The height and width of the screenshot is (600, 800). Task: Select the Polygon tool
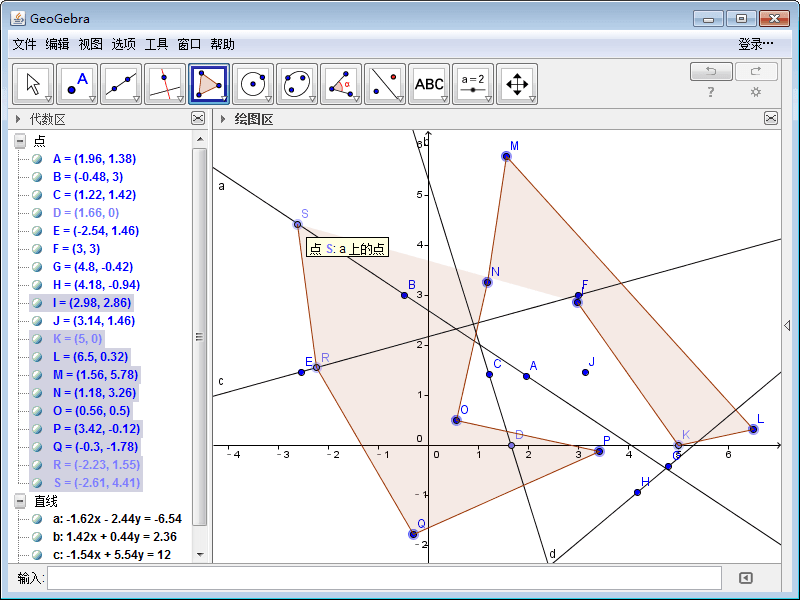coord(209,84)
